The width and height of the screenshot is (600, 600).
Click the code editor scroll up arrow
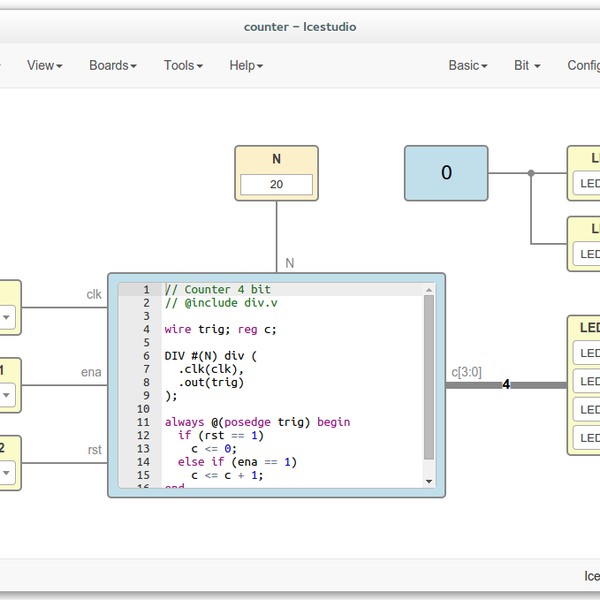[429, 289]
